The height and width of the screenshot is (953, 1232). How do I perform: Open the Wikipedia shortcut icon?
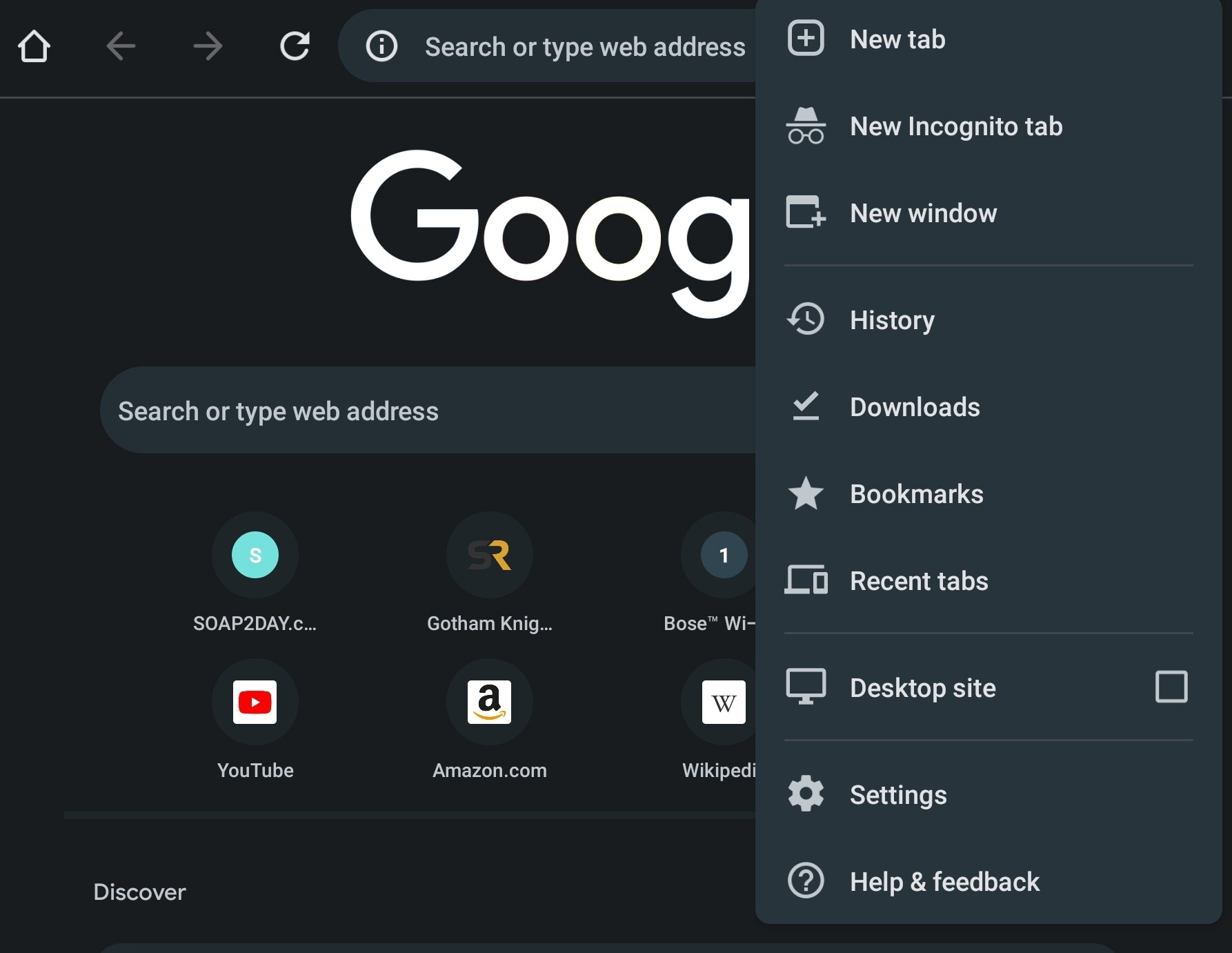723,702
